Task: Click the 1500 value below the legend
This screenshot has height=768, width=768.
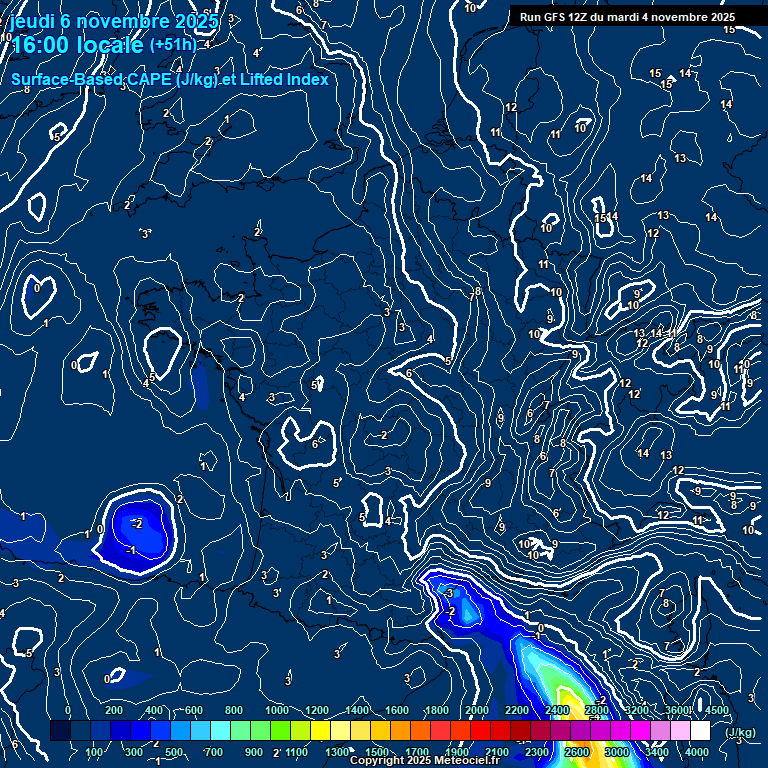Action: (x=377, y=752)
